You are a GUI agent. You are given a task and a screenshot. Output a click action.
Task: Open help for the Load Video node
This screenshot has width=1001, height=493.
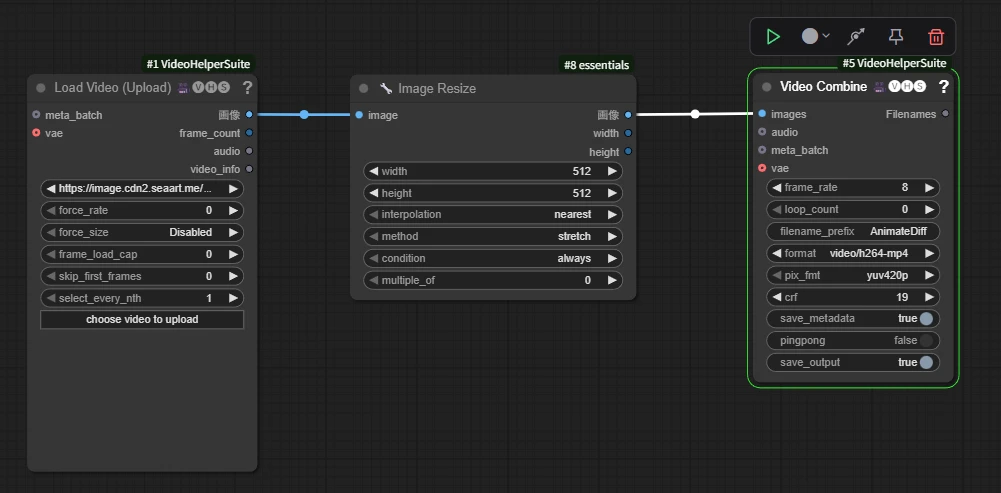point(247,88)
